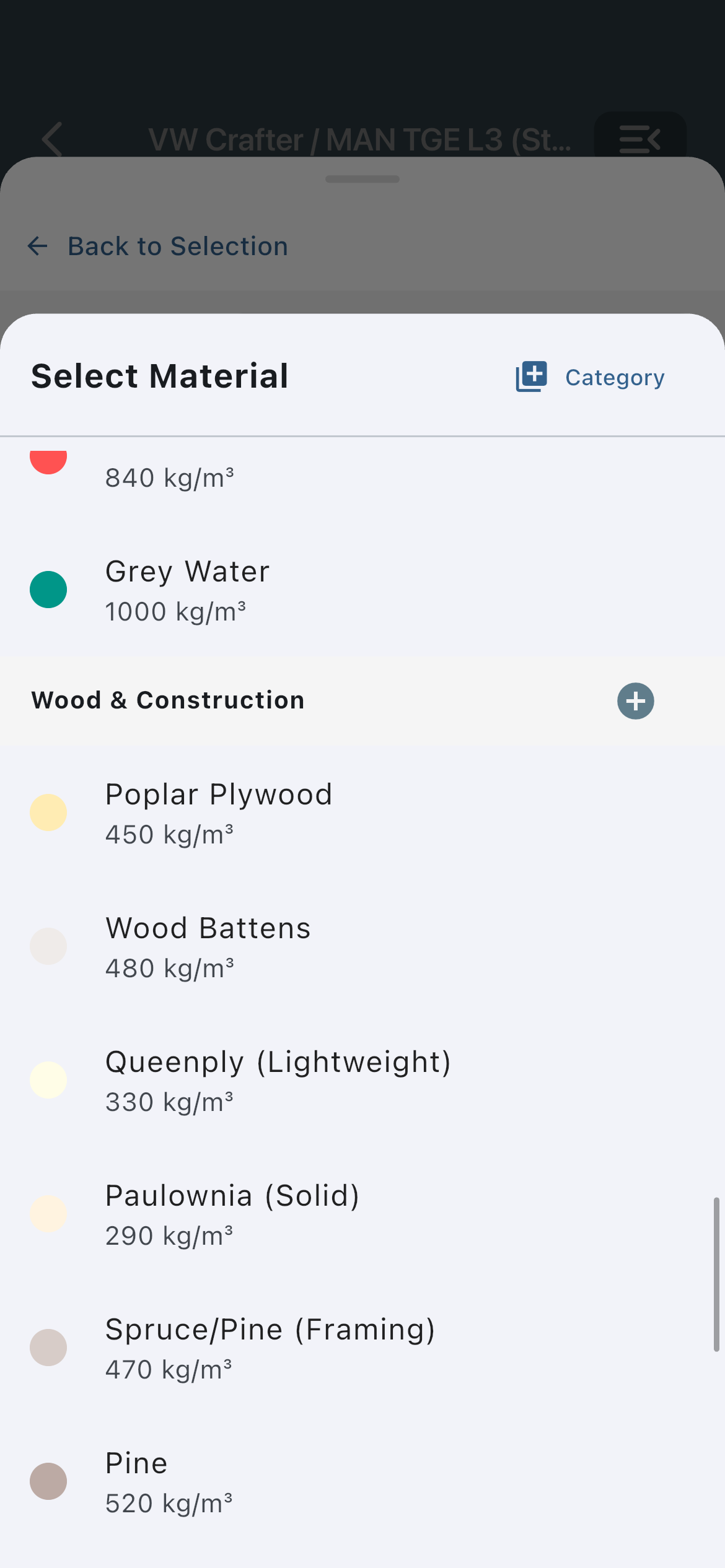Open the collapse-menu icon in header
The width and height of the screenshot is (725, 1568).
tap(639, 139)
